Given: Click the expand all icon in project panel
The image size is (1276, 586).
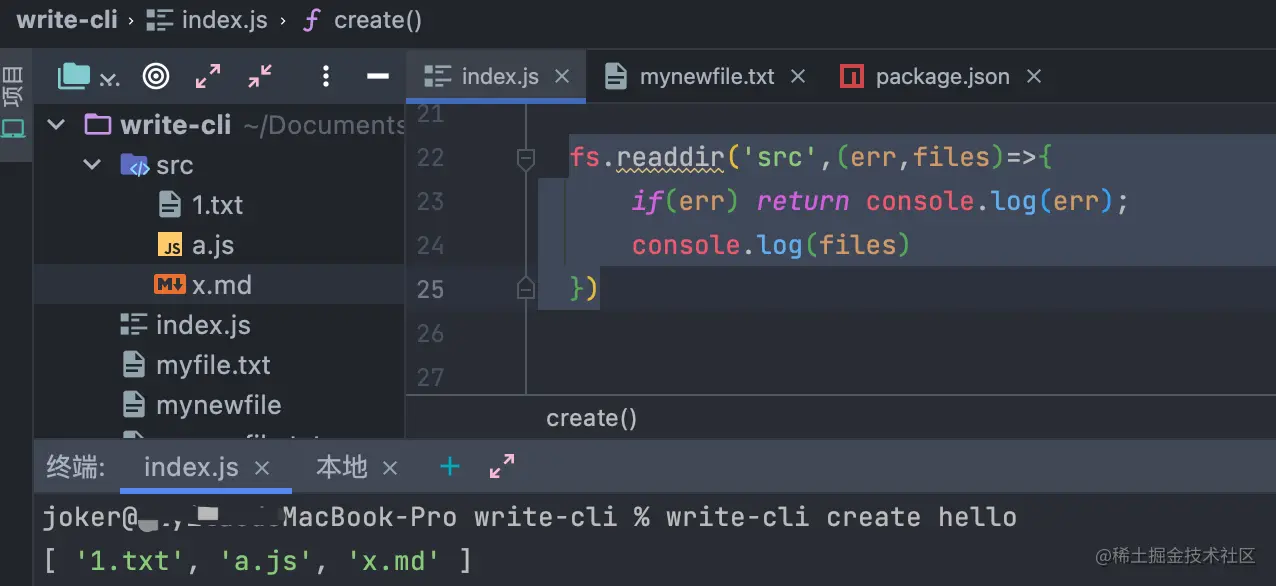Looking at the screenshot, I should coord(208,76).
